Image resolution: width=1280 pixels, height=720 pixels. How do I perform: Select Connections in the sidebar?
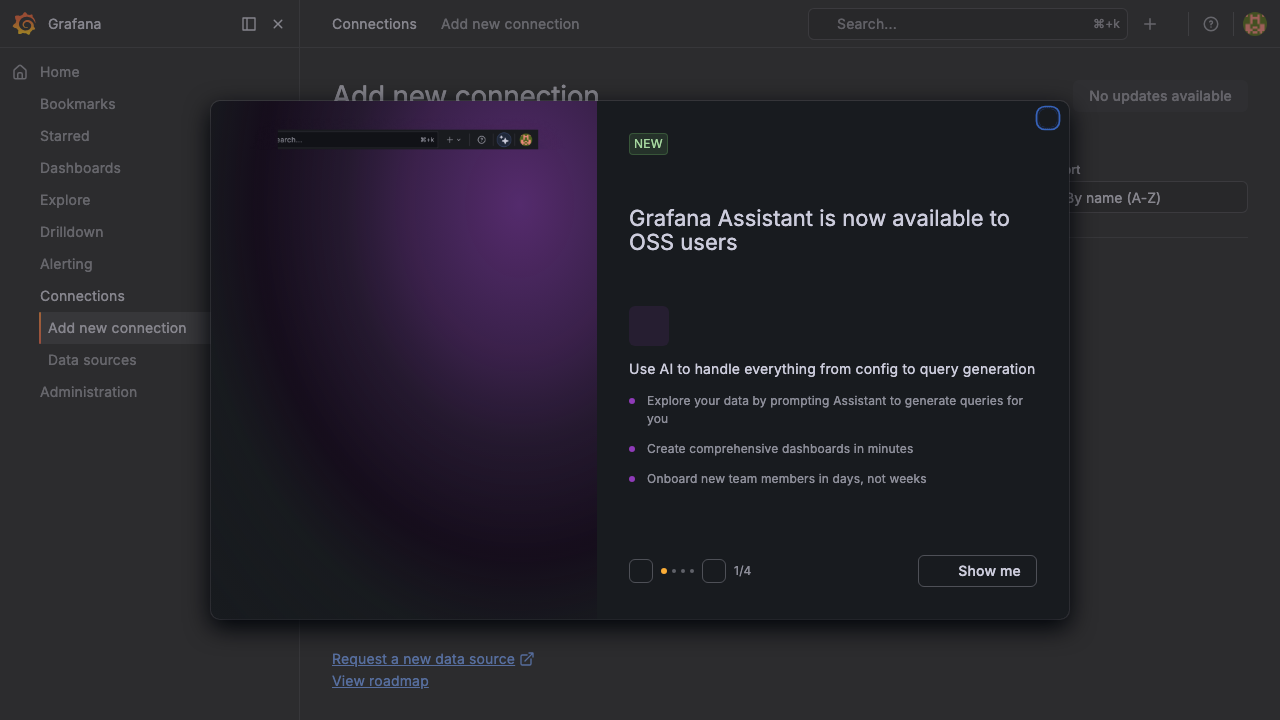[x=82, y=296]
